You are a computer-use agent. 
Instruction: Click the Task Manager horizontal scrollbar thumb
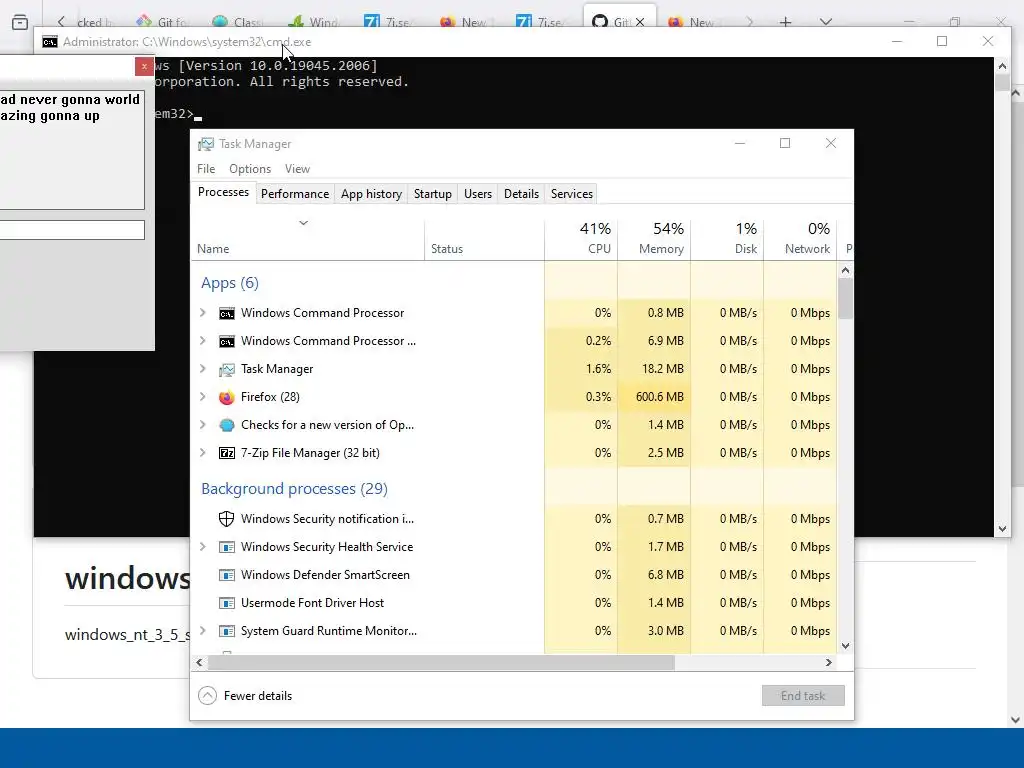coord(441,663)
